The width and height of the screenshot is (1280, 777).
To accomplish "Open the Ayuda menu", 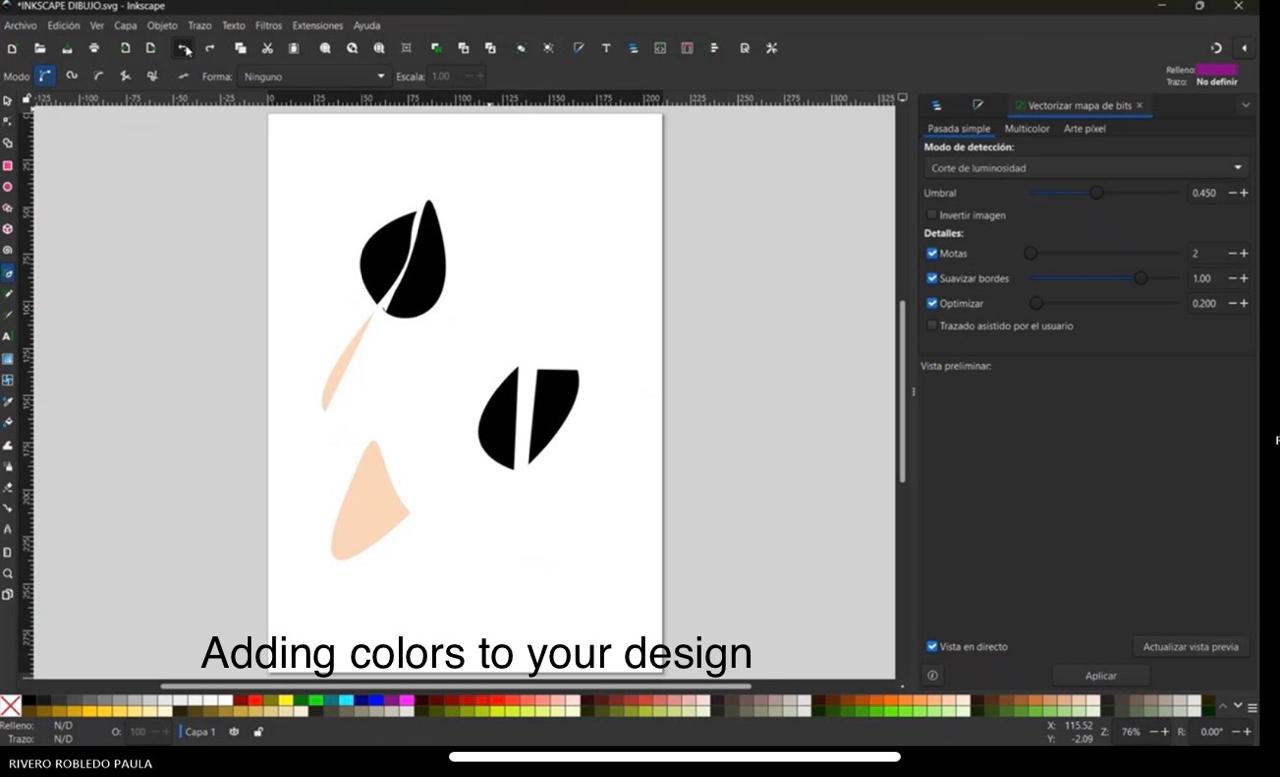I will (367, 25).
